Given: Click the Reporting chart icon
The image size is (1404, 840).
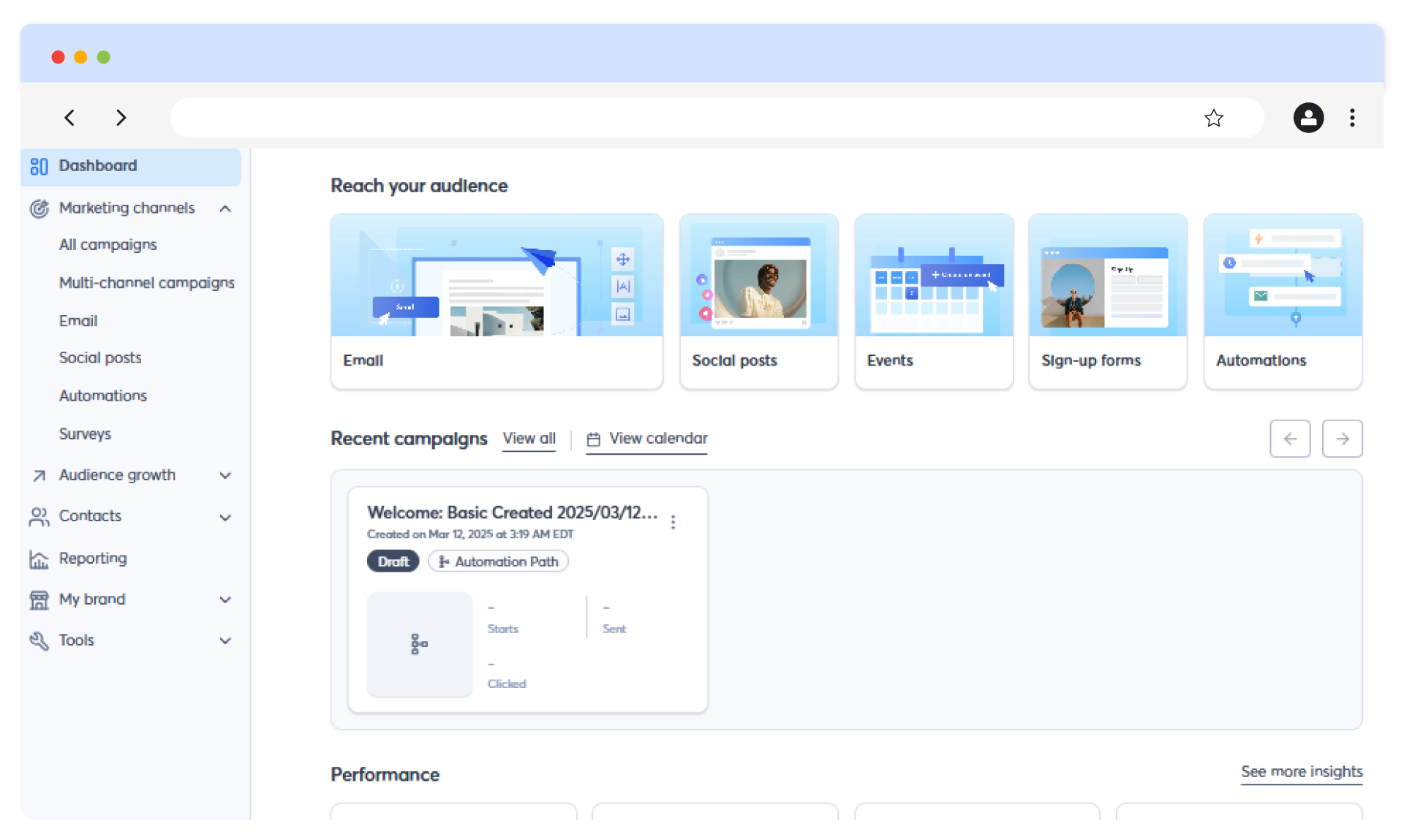Looking at the screenshot, I should coord(39,559).
